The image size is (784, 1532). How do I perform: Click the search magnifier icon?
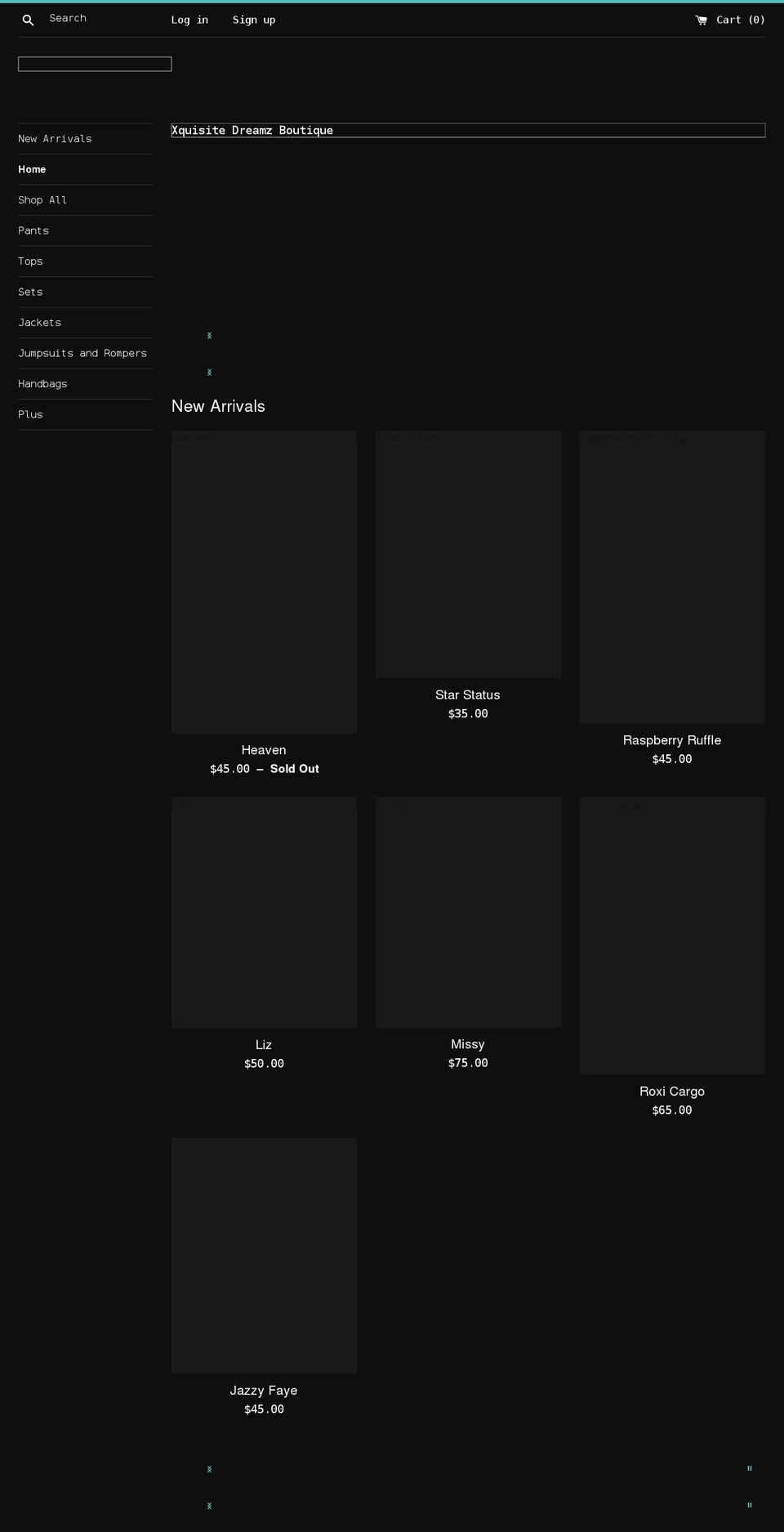pos(28,20)
